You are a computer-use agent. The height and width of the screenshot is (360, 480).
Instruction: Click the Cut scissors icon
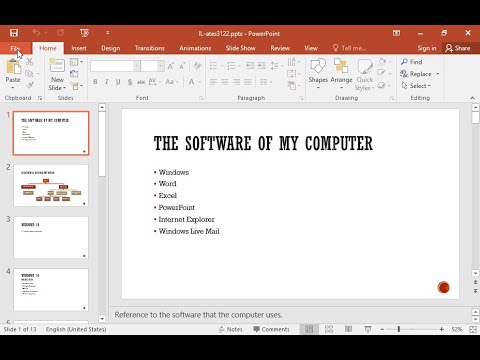30,61
